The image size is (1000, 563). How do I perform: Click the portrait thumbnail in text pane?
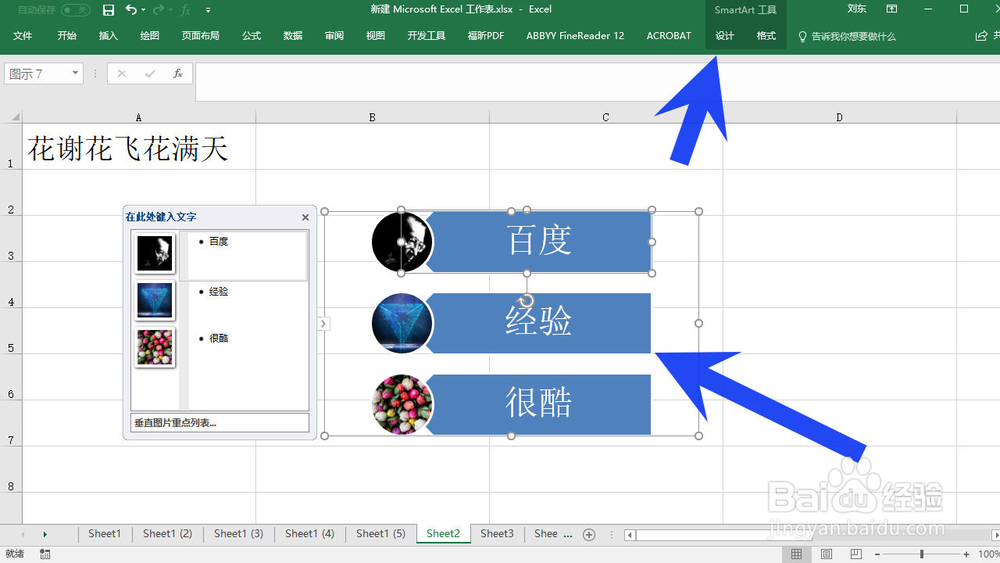155,253
